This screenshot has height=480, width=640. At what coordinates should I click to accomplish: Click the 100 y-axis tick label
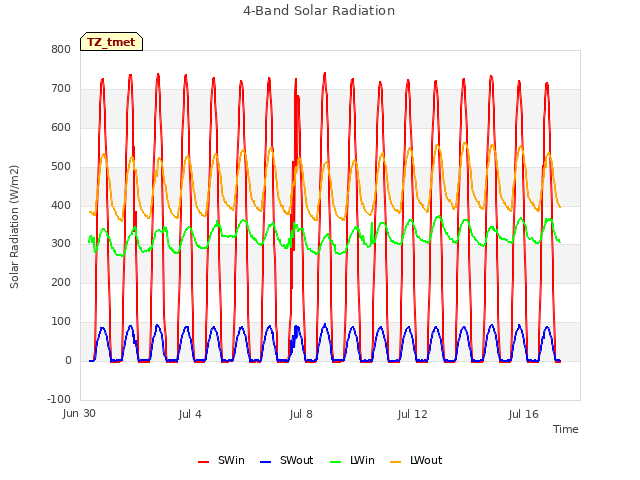click(61, 322)
